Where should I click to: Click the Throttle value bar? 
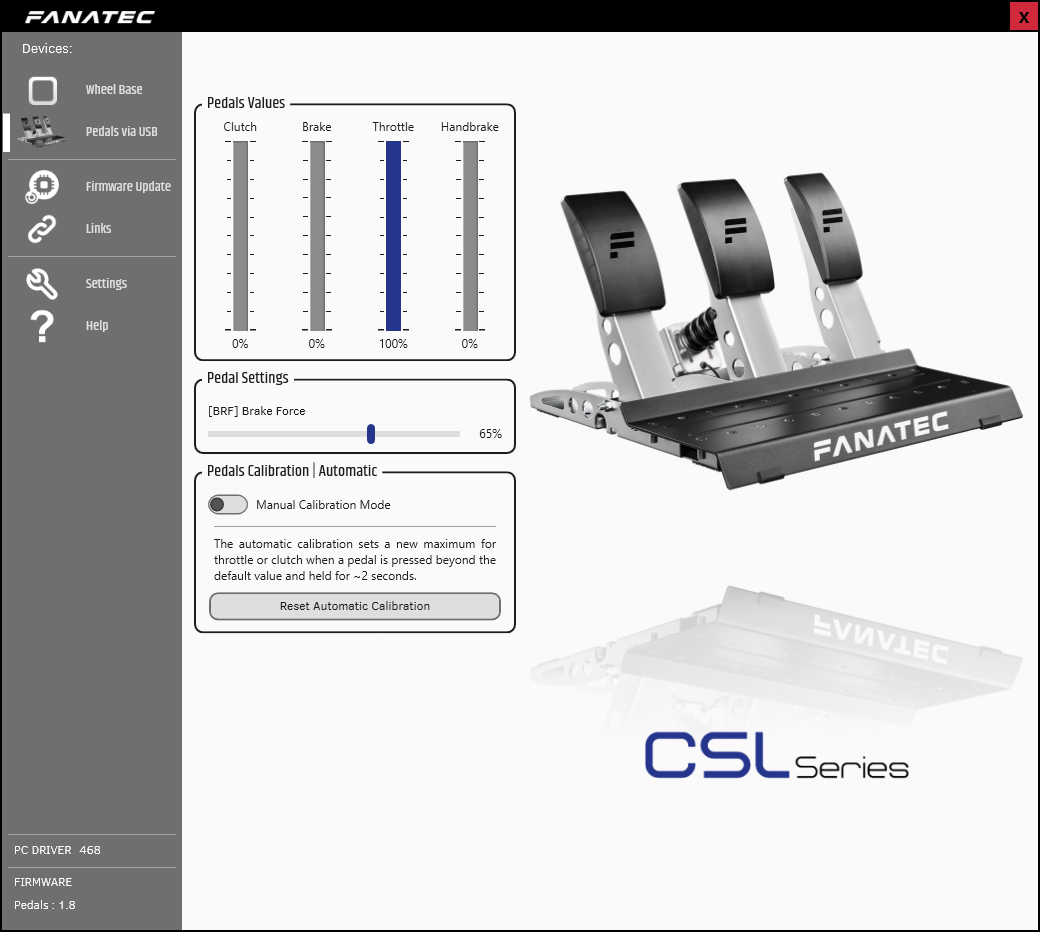coord(392,235)
